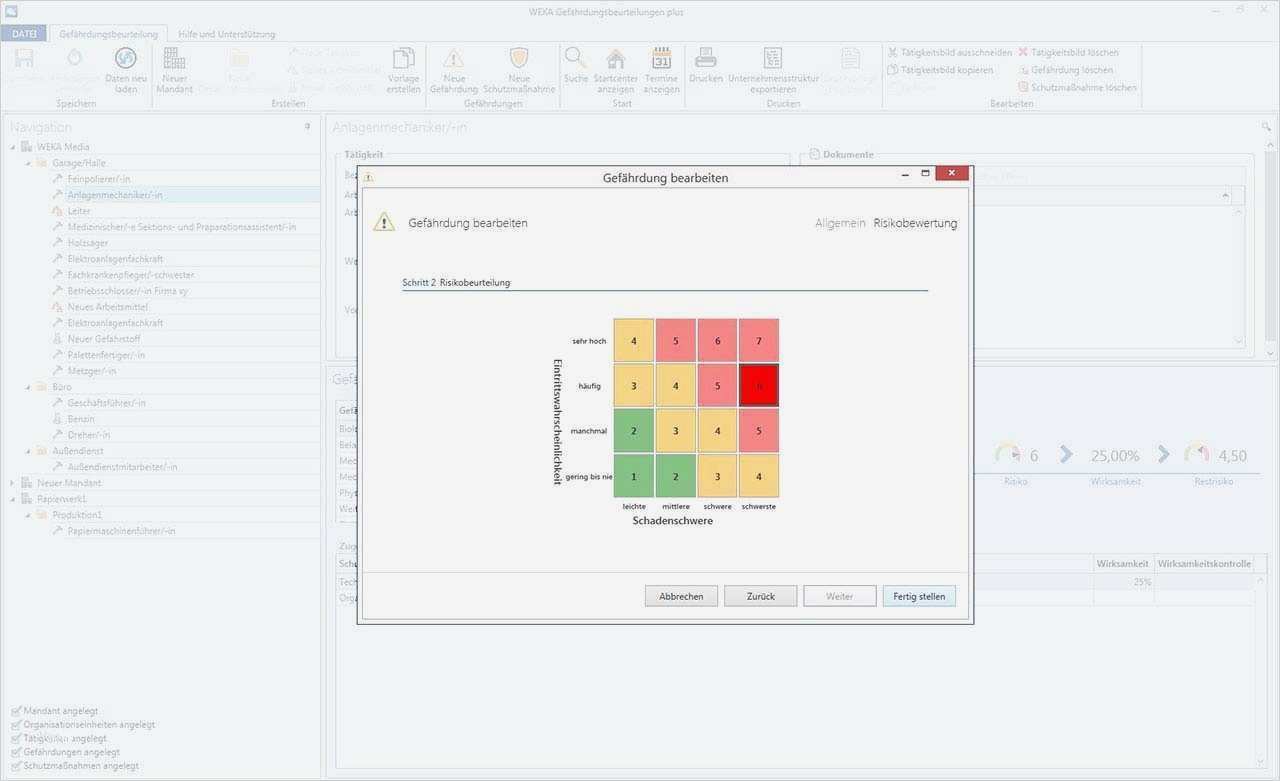Finish with the Fertig stellen button
The height and width of the screenshot is (781, 1280).
coord(919,596)
